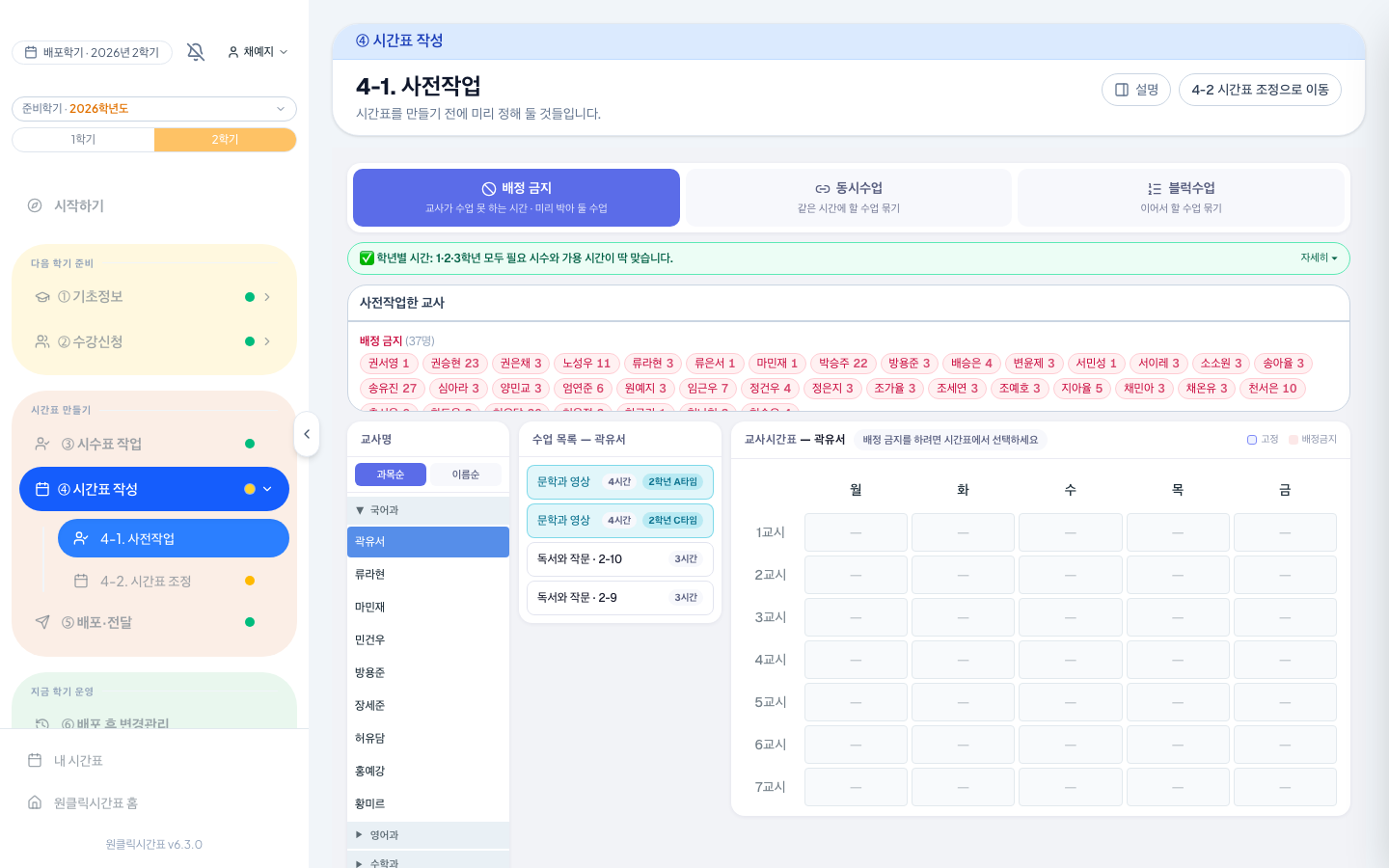The height and width of the screenshot is (868, 1389).
Task: Collapse the sidebar with arrow handle
Action: tap(307, 434)
